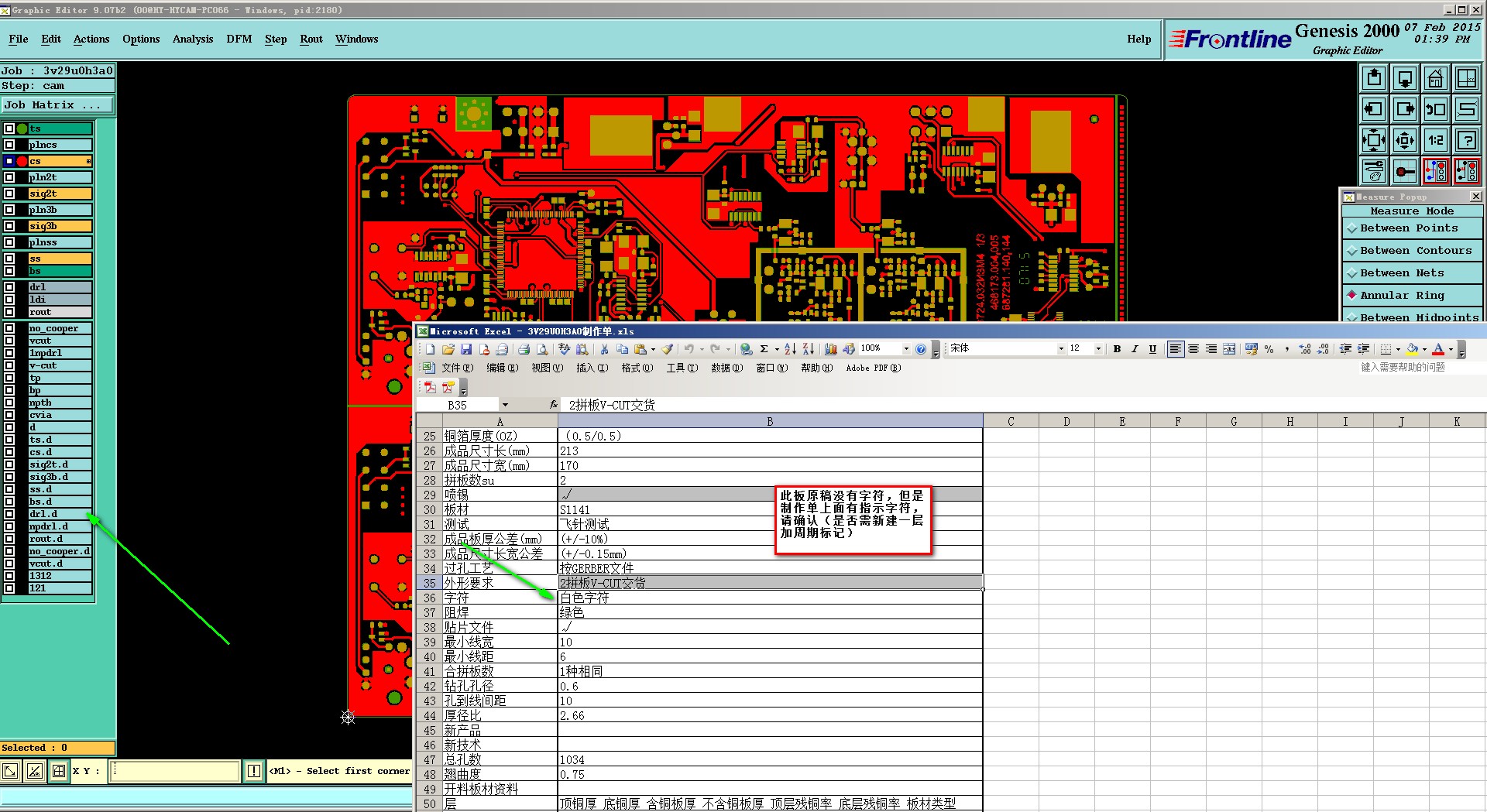The image size is (1487, 812).
Task: Click the Save icon in Excel toolbar
Action: (x=466, y=349)
